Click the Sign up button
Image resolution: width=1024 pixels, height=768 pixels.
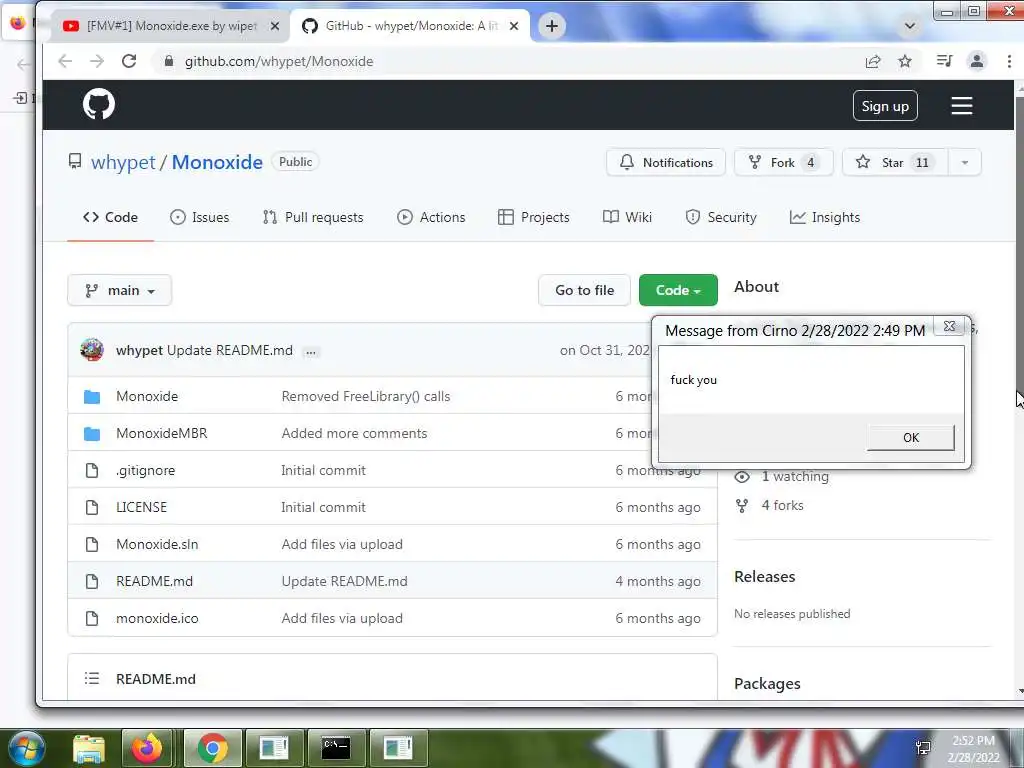point(885,106)
